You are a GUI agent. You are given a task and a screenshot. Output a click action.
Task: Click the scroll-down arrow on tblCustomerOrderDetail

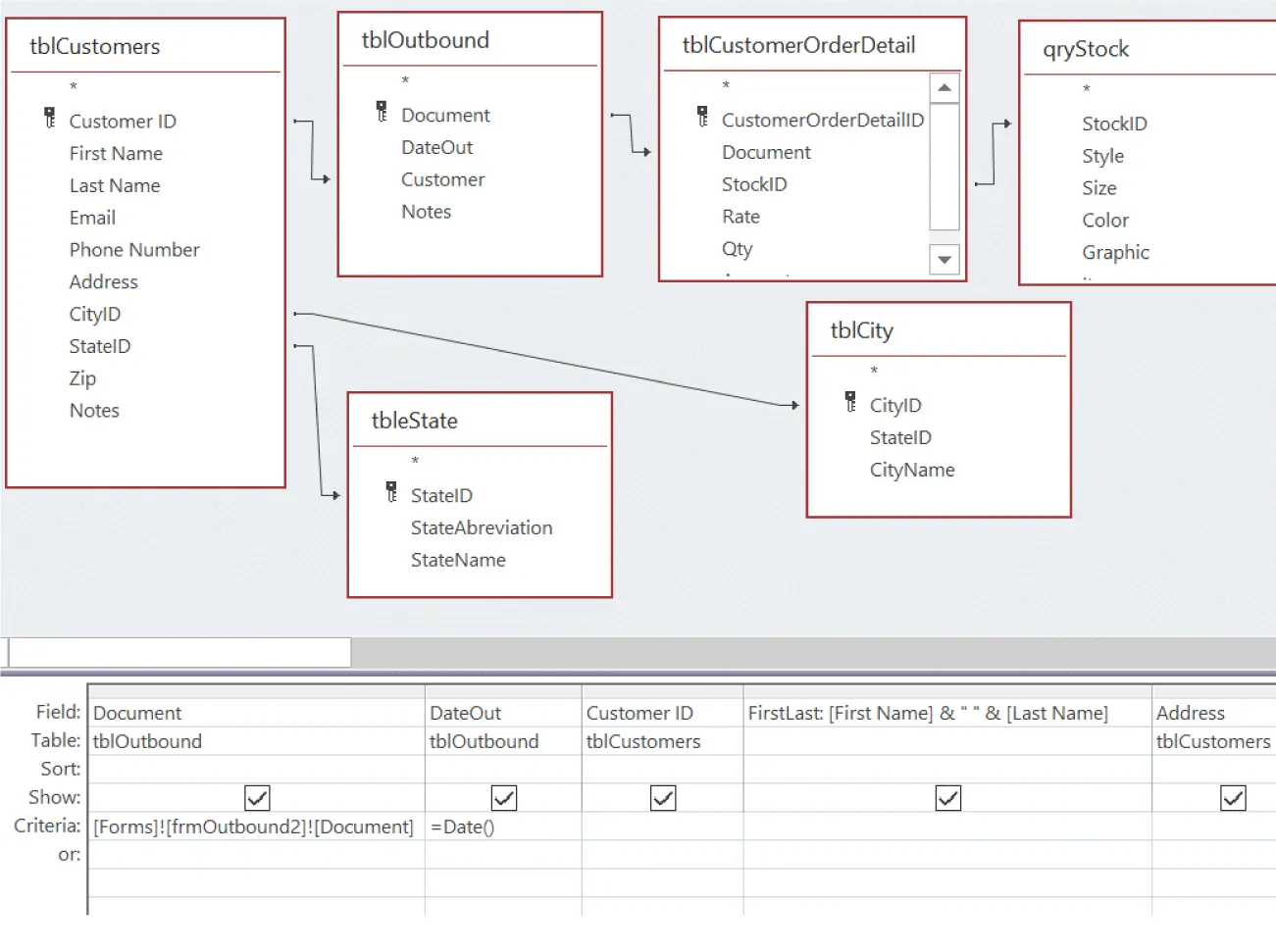click(x=944, y=260)
